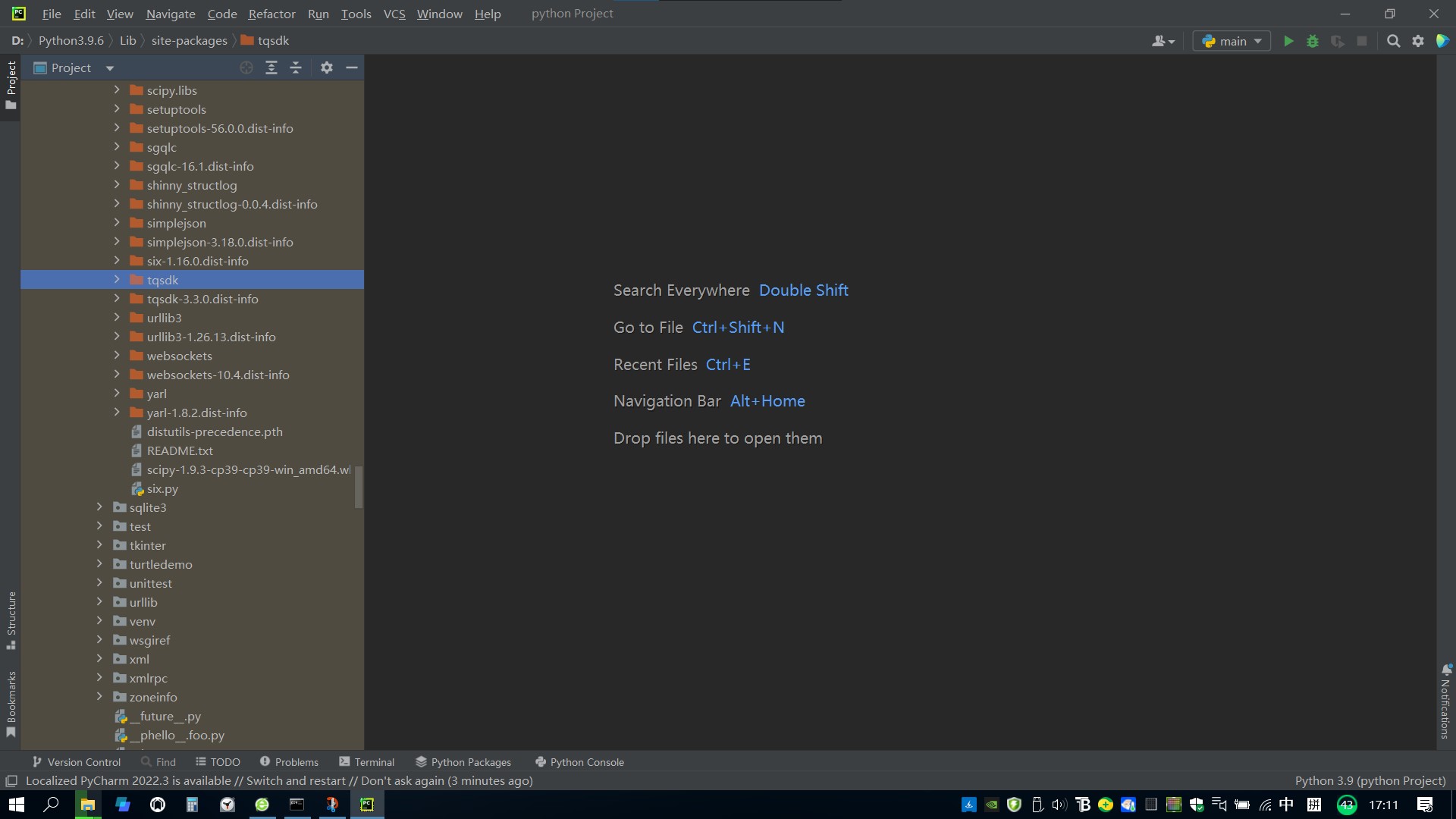Open IDE settings gear in top toolbar

1418,41
